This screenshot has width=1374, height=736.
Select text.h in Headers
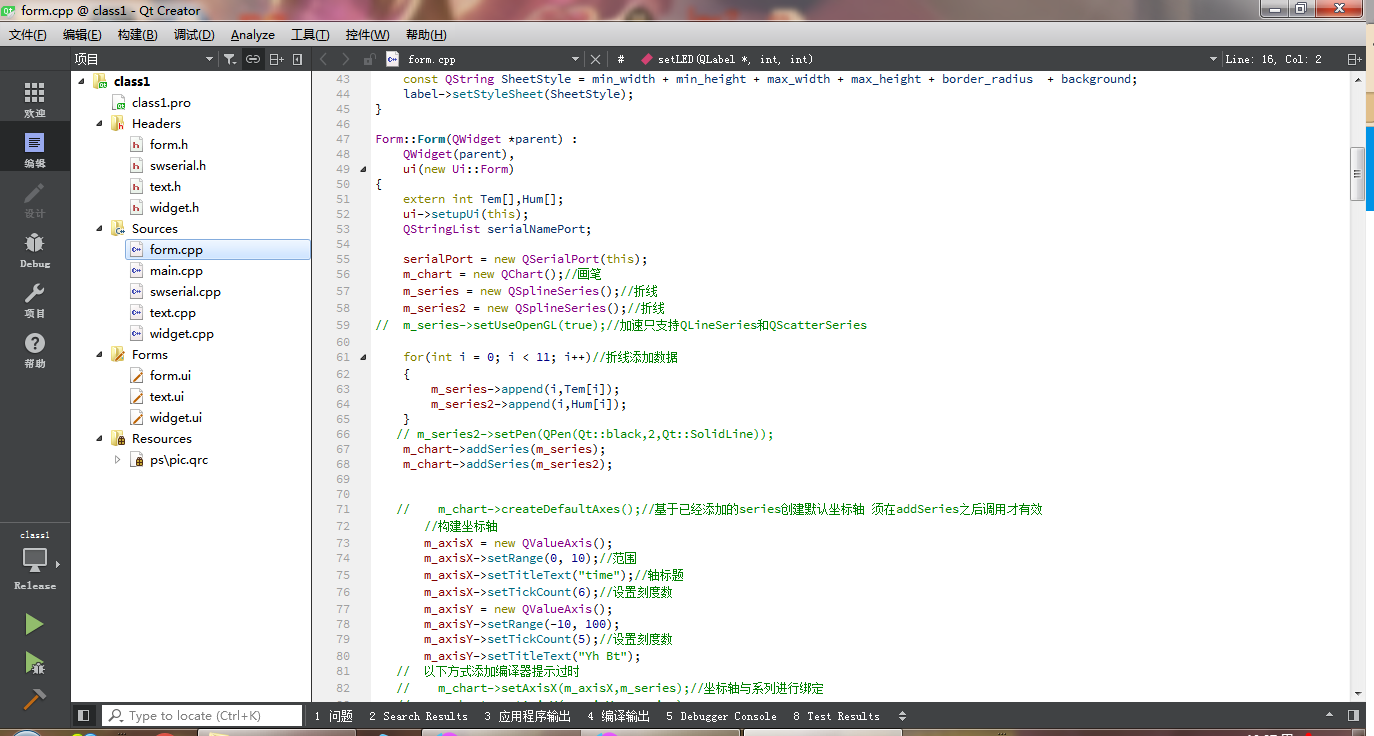click(165, 187)
